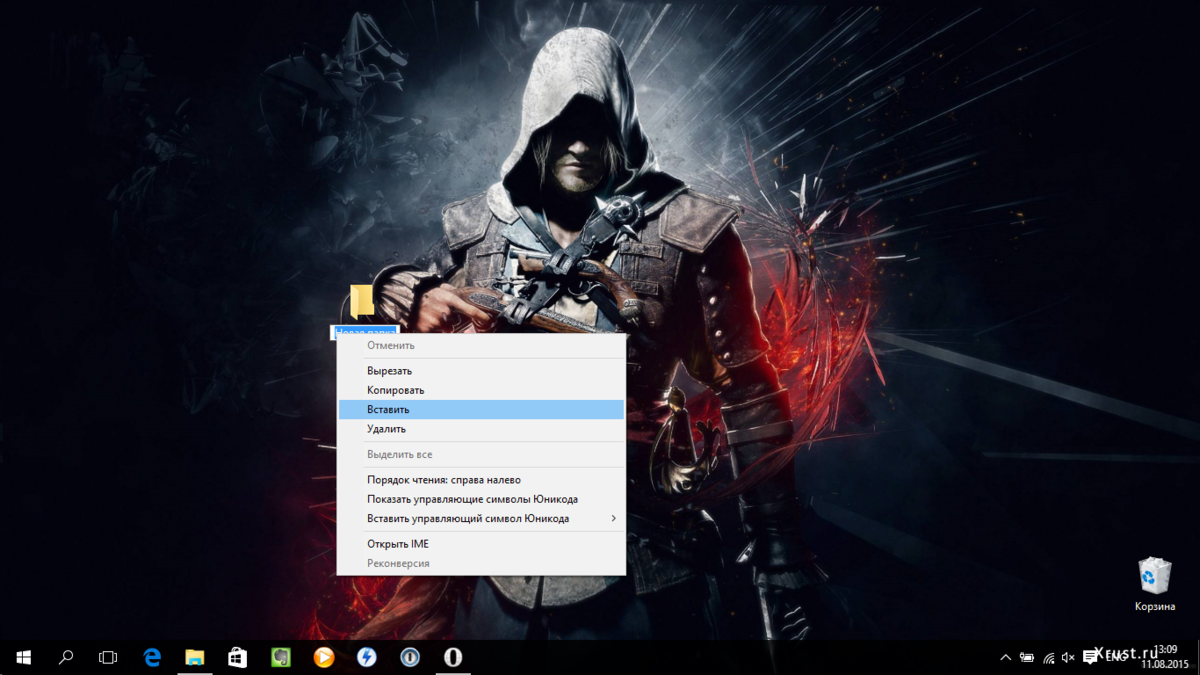1200x675 pixels.
Task: Launch Microsoft Edge from taskbar
Action: pyautogui.click(x=152, y=657)
